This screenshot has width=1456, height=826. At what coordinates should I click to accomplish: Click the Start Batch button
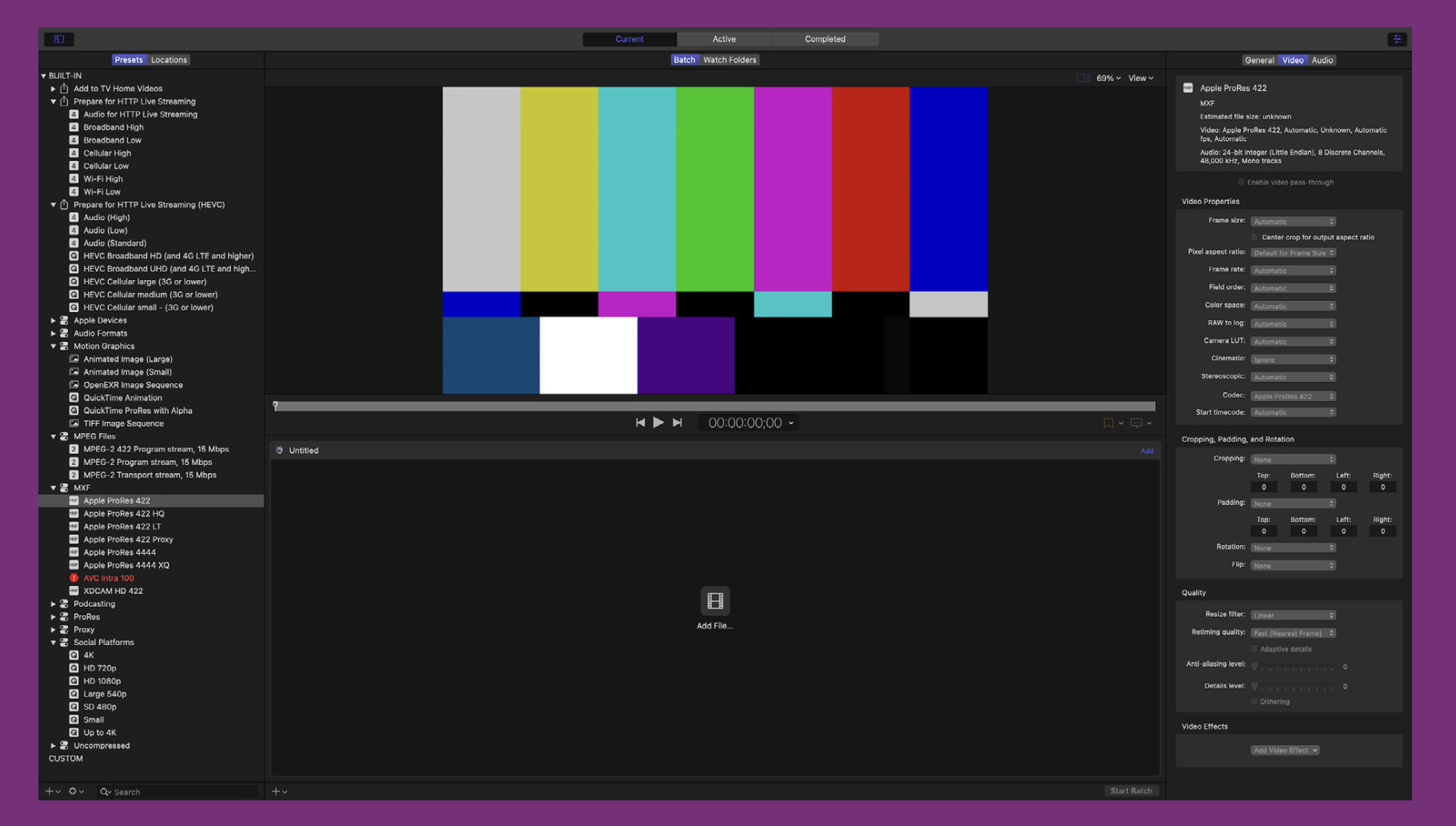pos(1130,791)
